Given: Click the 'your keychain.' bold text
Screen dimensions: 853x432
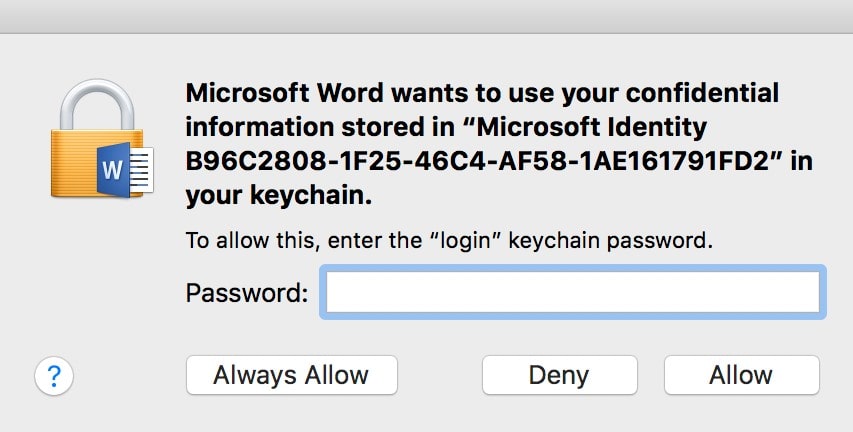Looking at the screenshot, I should tap(279, 196).
